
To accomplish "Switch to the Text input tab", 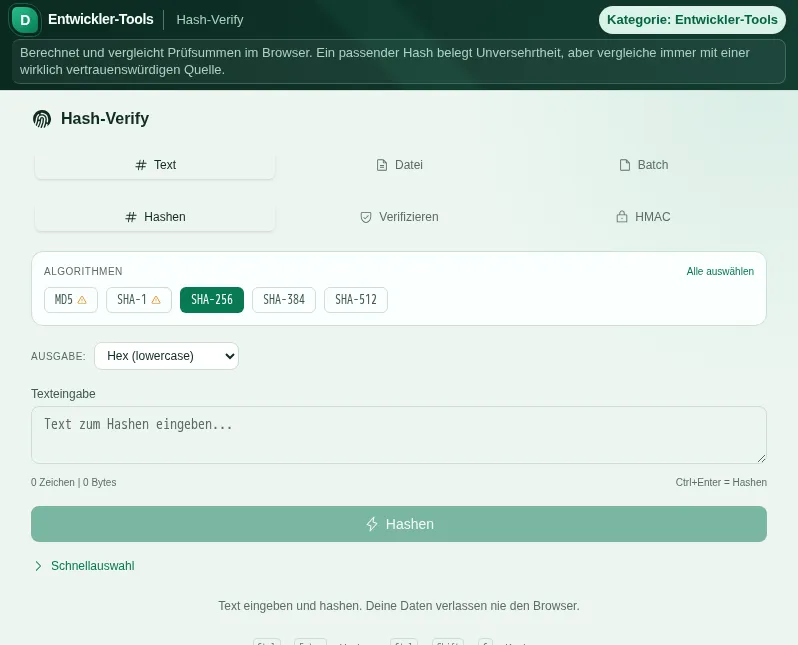I will (155, 165).
